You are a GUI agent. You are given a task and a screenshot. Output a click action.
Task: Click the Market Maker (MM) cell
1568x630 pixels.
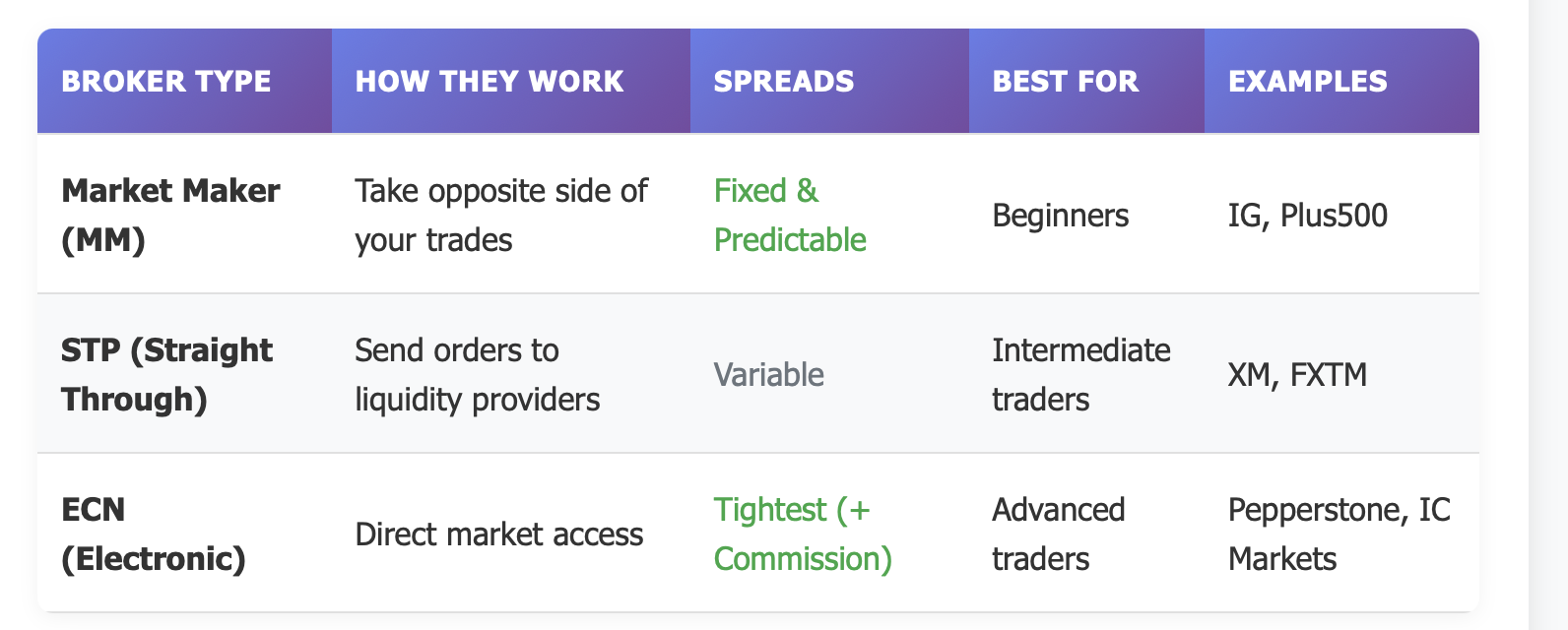tap(170, 215)
